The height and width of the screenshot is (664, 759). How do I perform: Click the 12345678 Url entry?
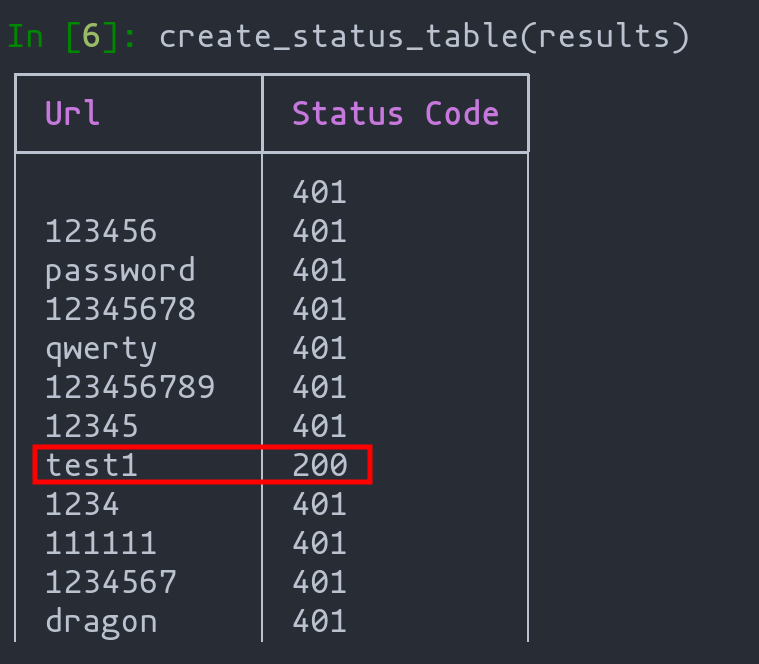(120, 310)
